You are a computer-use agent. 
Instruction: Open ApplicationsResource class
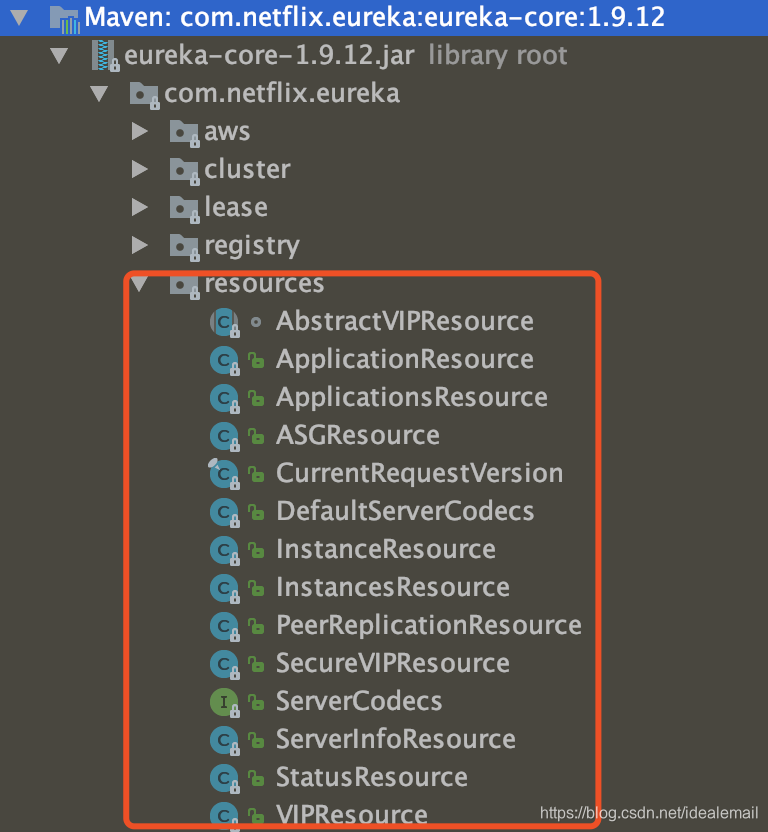[x=412, y=398]
